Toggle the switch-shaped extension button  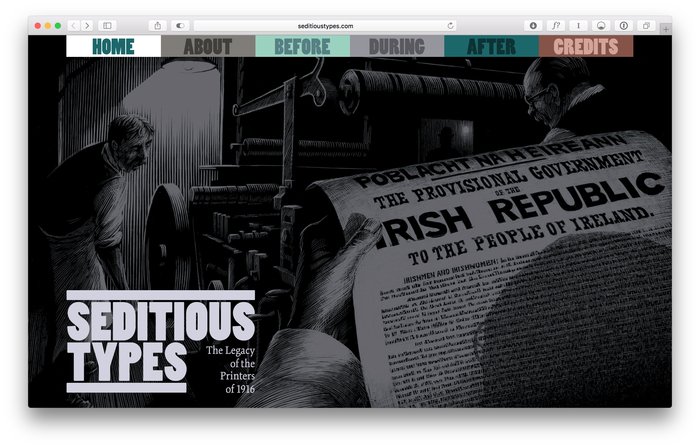(180, 26)
